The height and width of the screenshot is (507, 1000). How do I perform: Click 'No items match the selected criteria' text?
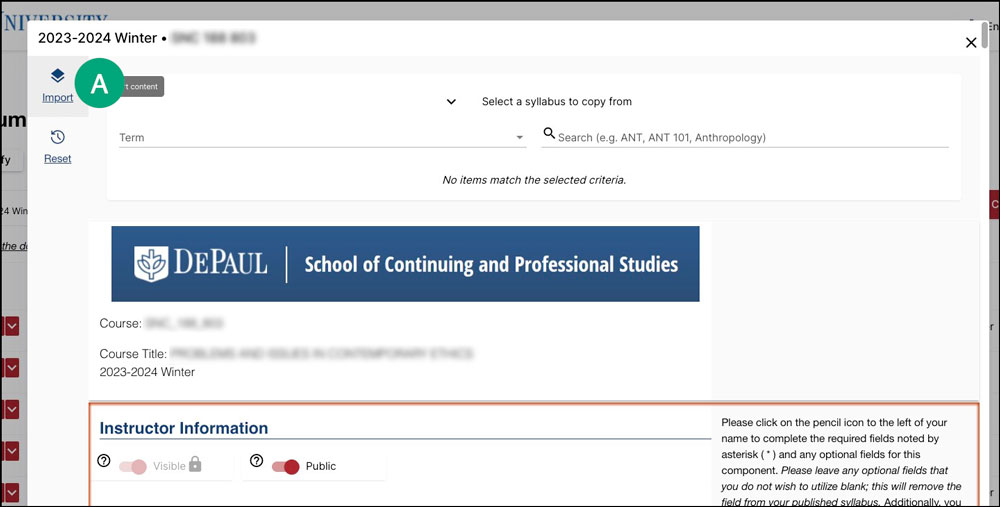click(534, 180)
